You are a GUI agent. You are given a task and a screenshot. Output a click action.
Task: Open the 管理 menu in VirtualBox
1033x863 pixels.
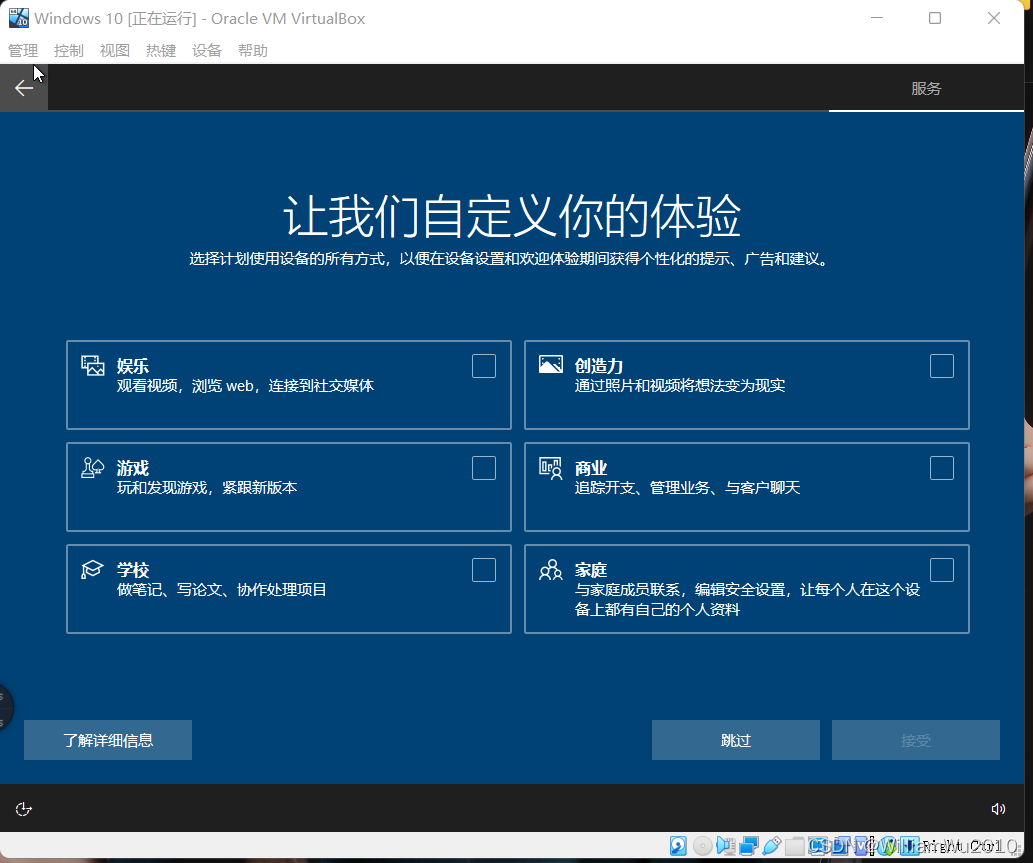(x=23, y=51)
